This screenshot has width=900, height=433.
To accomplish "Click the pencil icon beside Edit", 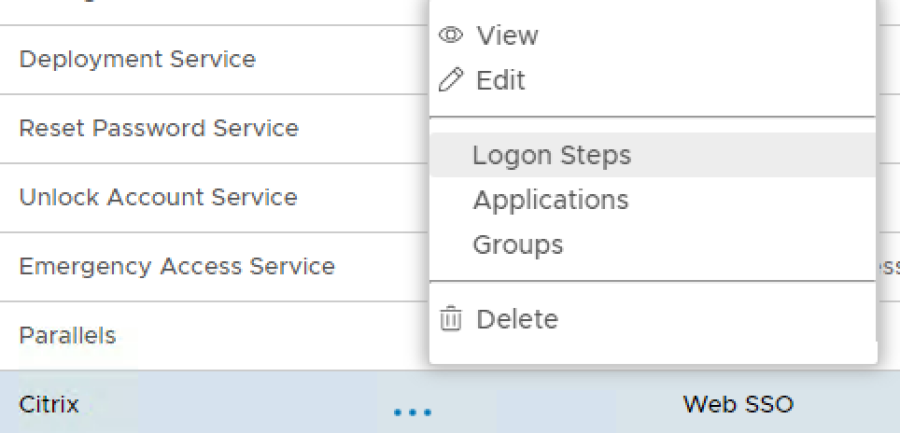I will (452, 81).
